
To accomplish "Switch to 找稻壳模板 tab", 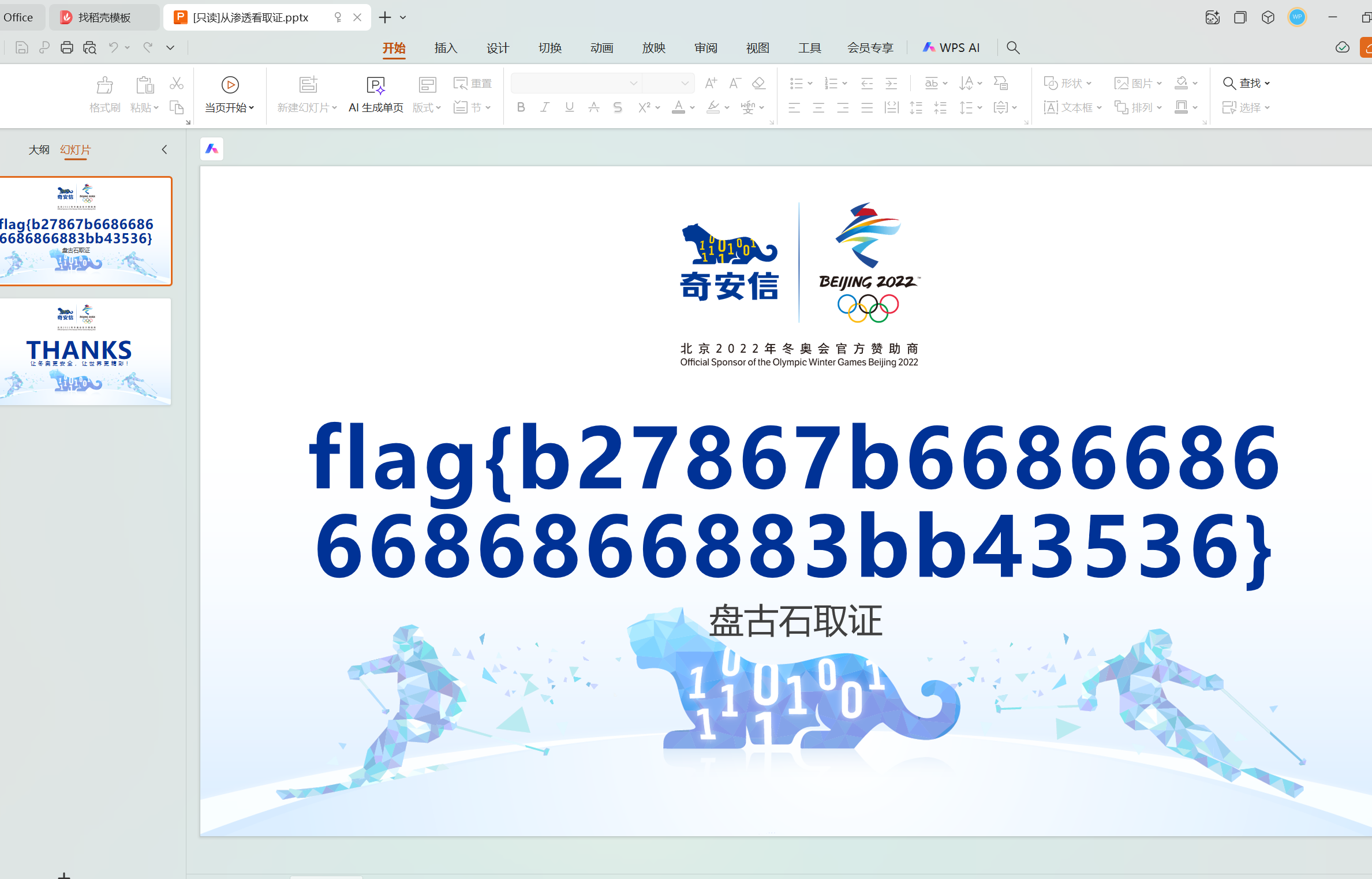I will [x=104, y=17].
